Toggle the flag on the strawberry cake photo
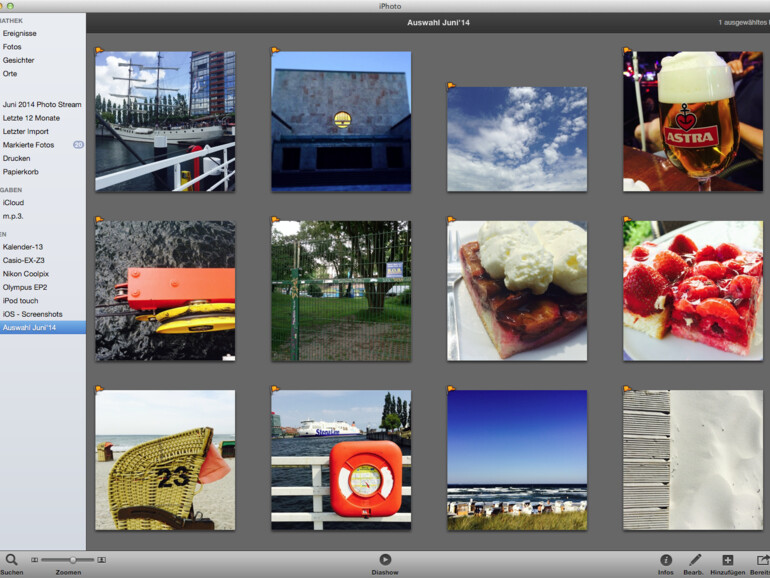This screenshot has width=770, height=578. click(x=627, y=220)
